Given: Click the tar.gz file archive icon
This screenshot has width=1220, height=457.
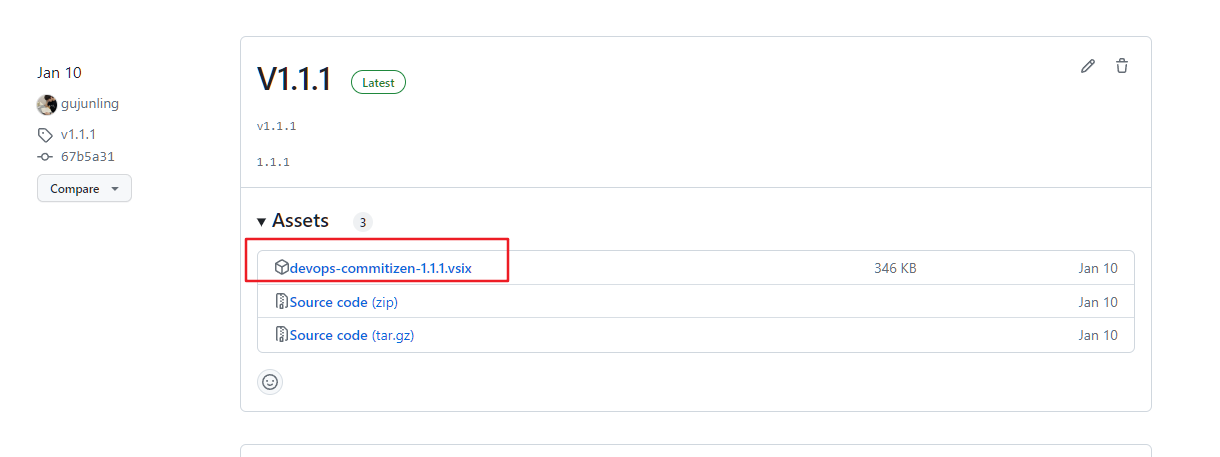Looking at the screenshot, I should click(282, 336).
